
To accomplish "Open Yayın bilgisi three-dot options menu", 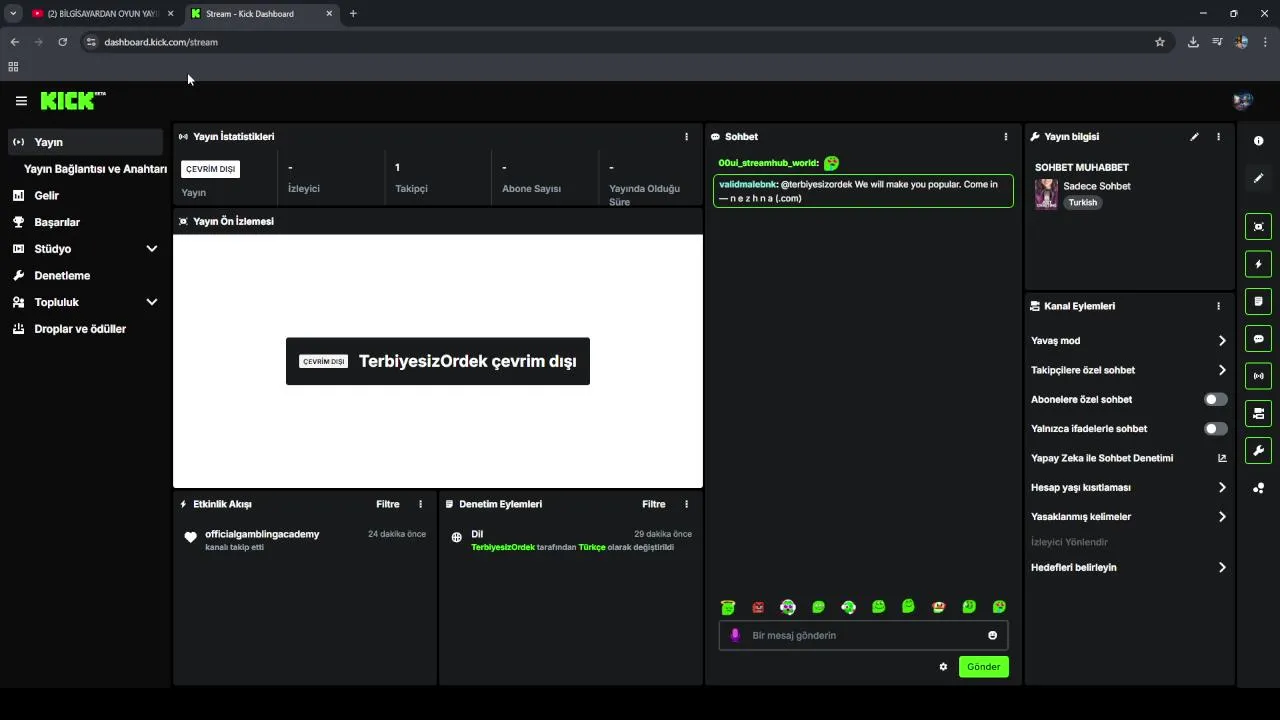I will (1218, 137).
